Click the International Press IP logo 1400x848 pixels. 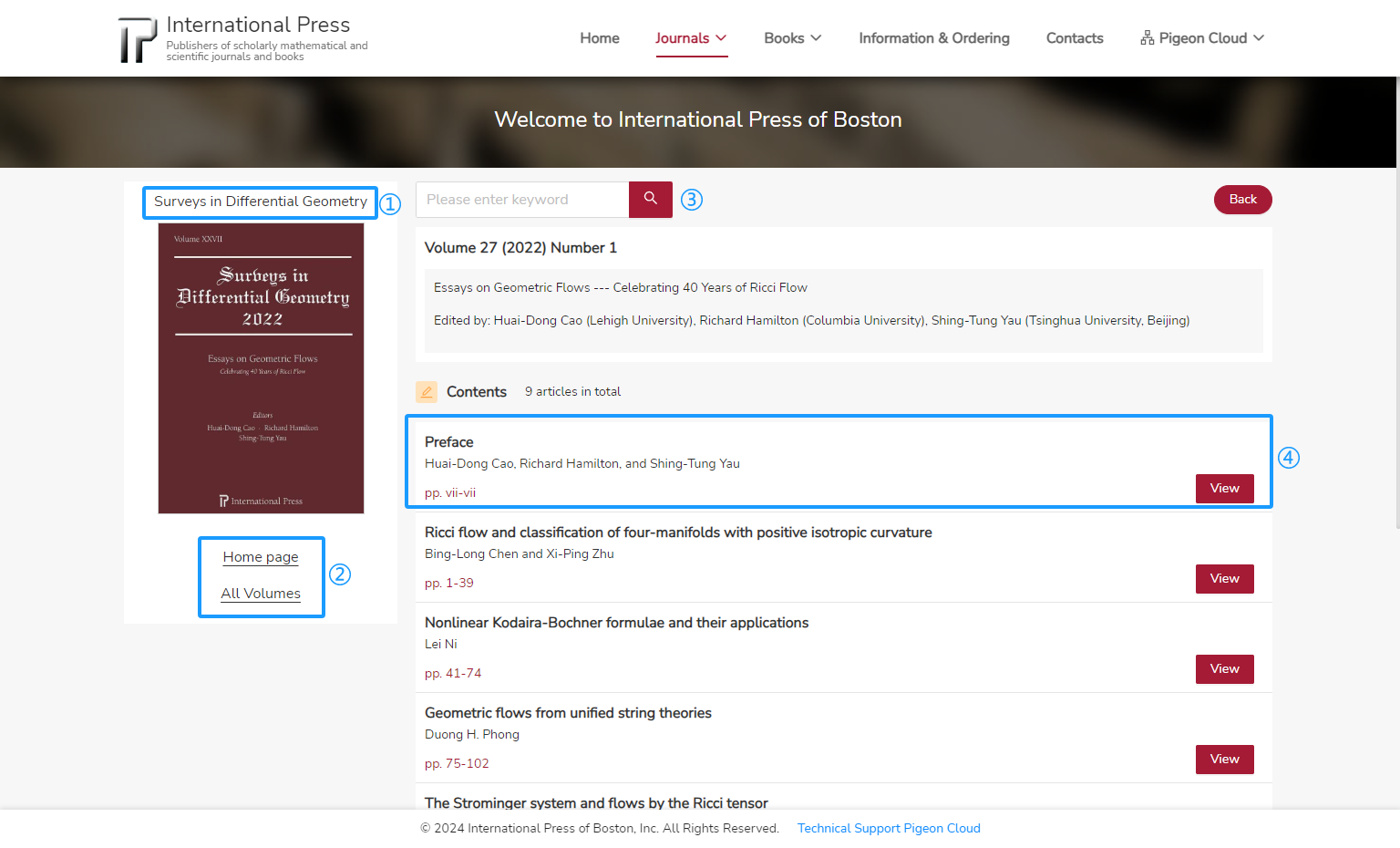(x=138, y=40)
